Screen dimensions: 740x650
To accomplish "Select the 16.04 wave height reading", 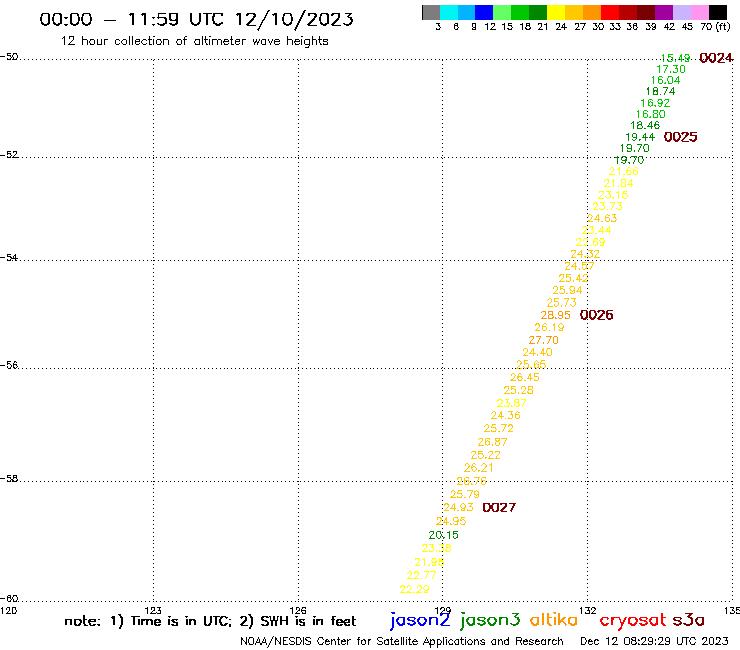I will (x=665, y=80).
